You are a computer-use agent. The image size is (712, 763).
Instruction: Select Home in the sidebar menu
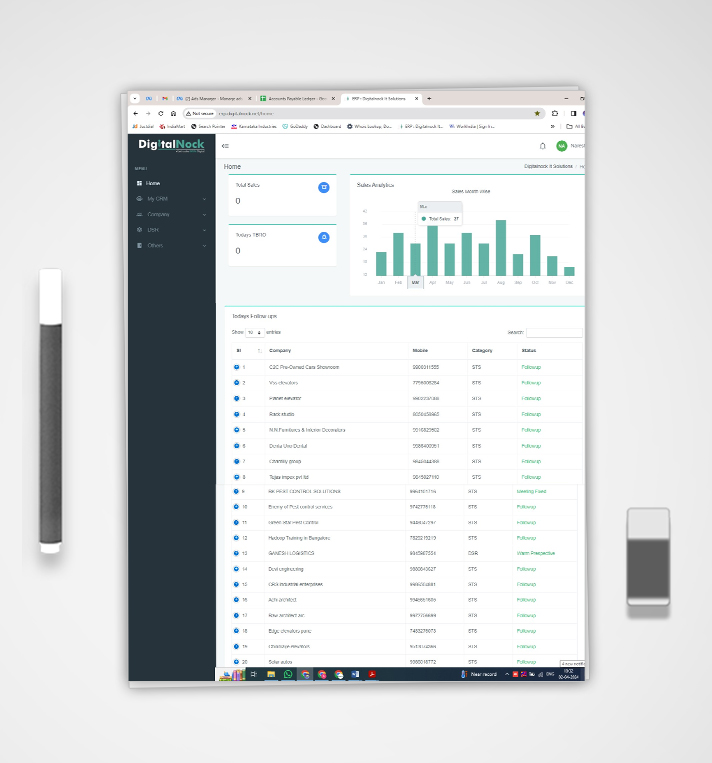[x=152, y=184]
